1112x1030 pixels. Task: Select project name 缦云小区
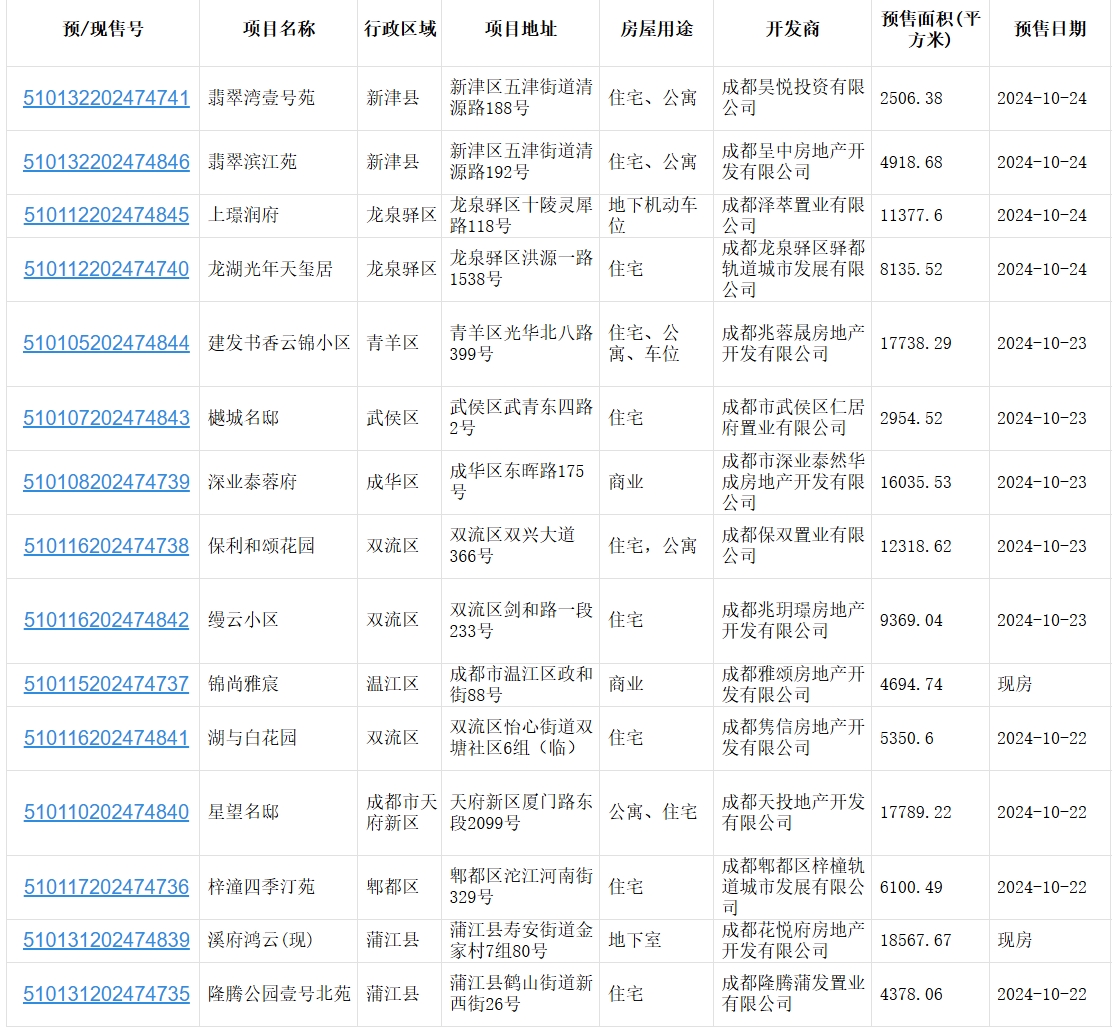tap(243, 620)
